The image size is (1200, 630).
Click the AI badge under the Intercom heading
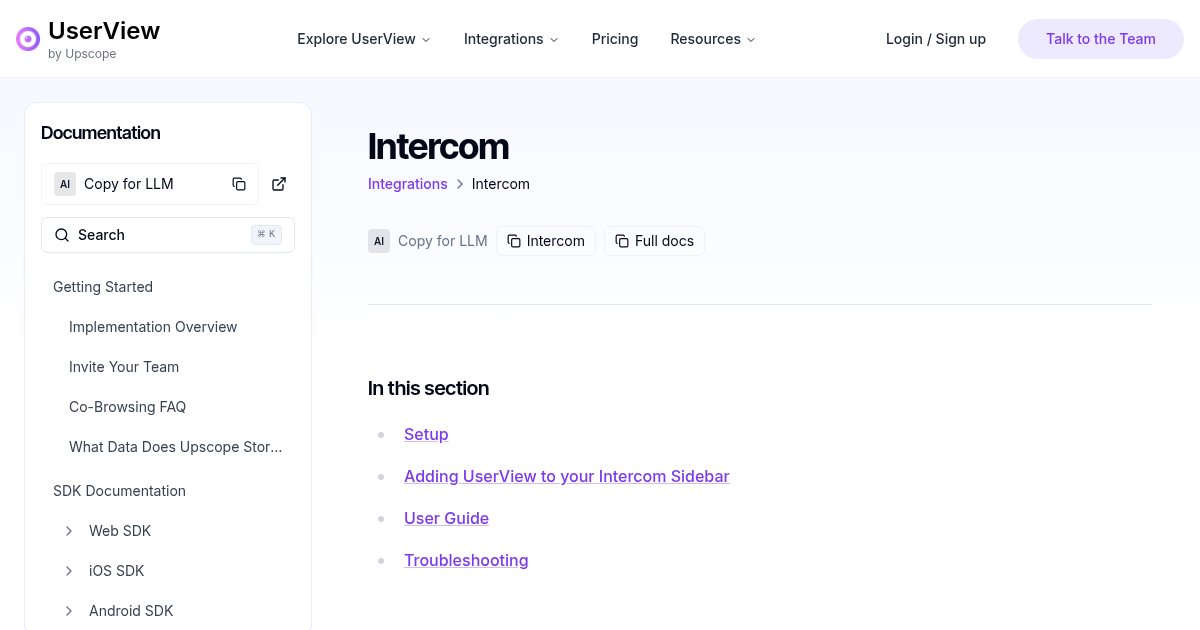[379, 241]
